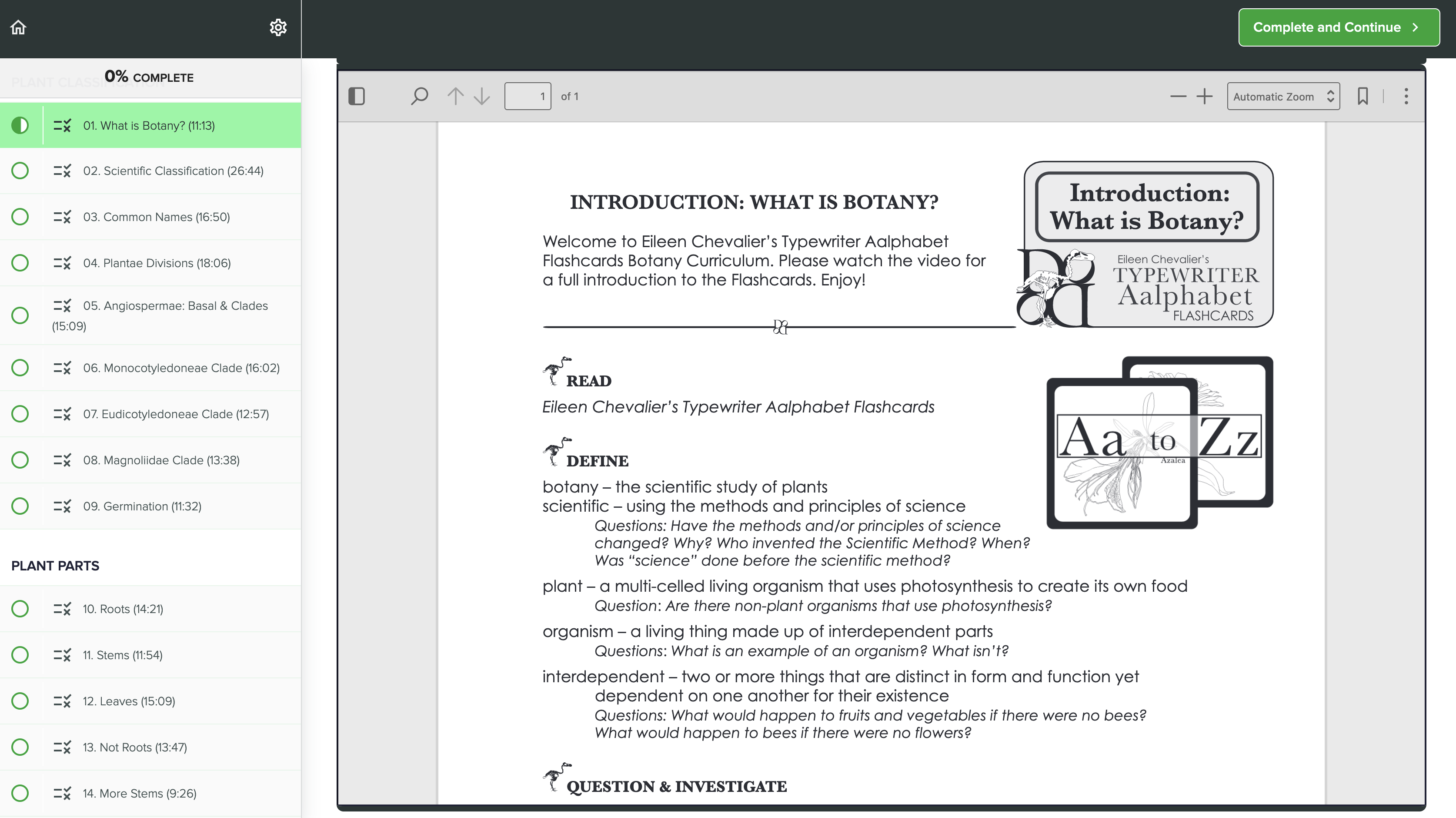Viewport: 1456px width, 818px height.
Task: Toggle the PDF sidebar panel
Action: coord(357,96)
